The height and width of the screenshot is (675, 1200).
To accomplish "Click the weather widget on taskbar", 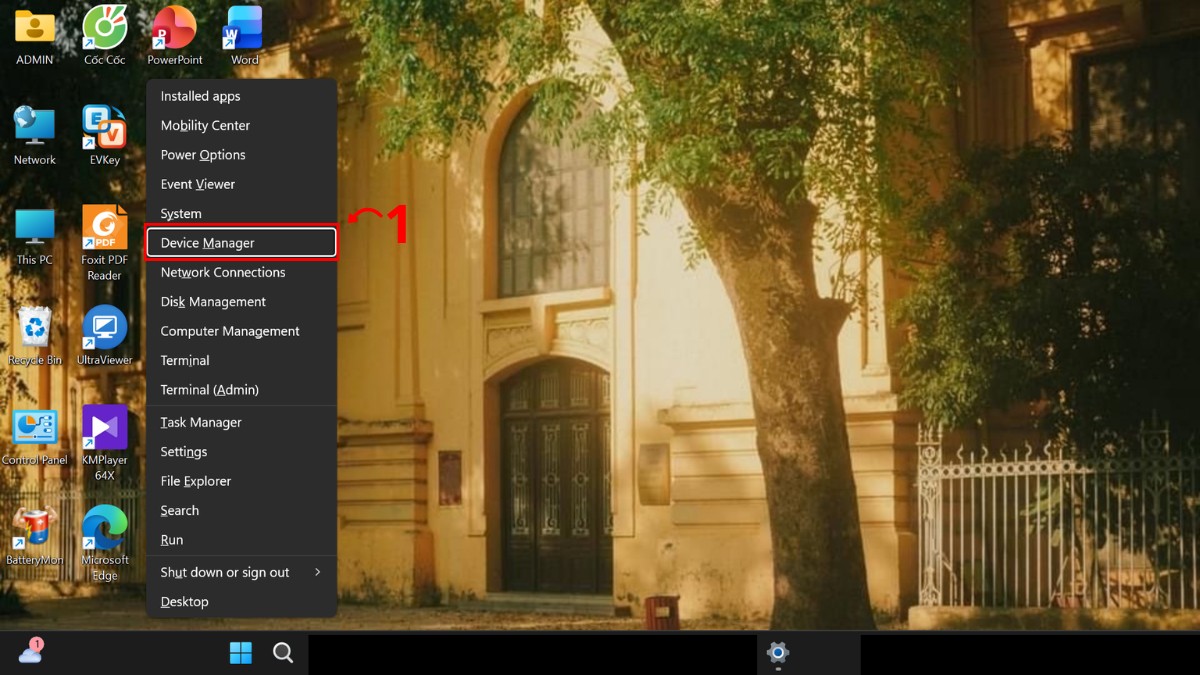I will click(31, 652).
